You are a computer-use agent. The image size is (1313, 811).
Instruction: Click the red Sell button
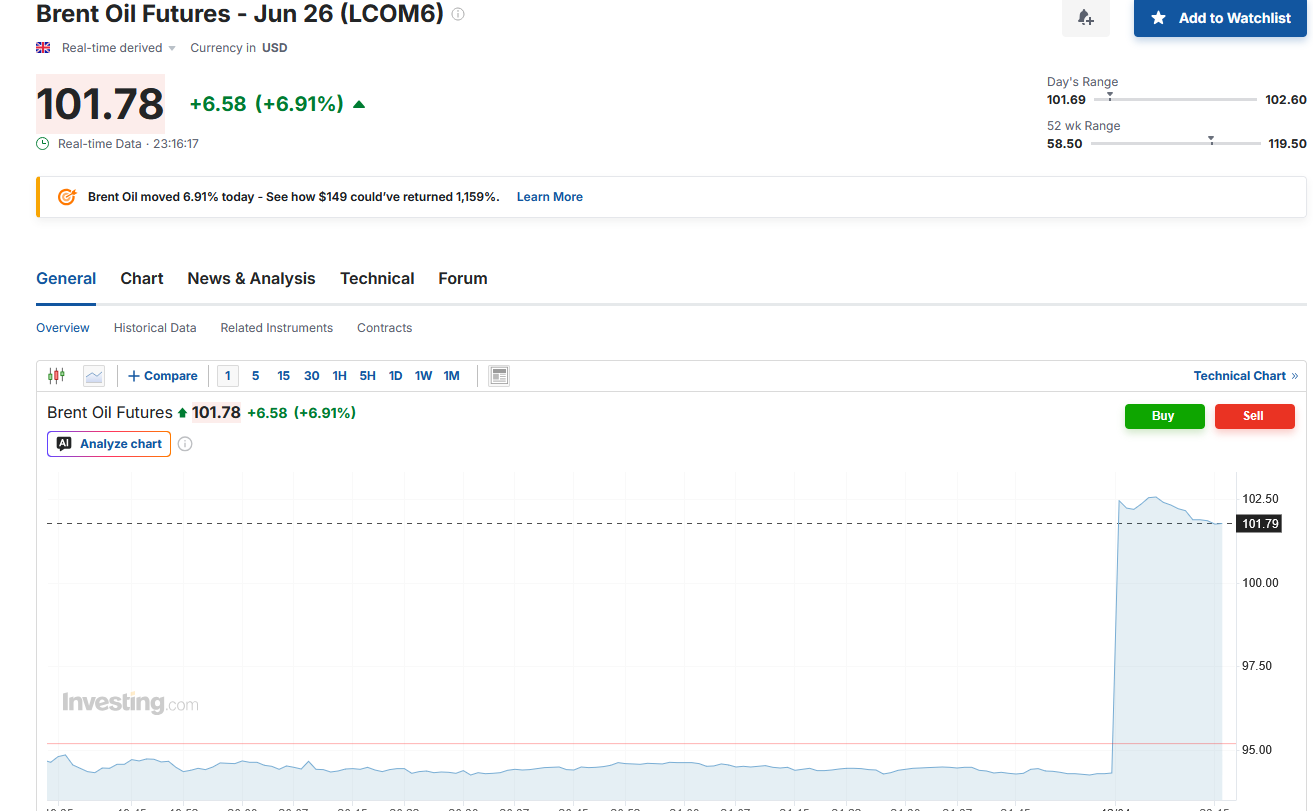click(1255, 416)
